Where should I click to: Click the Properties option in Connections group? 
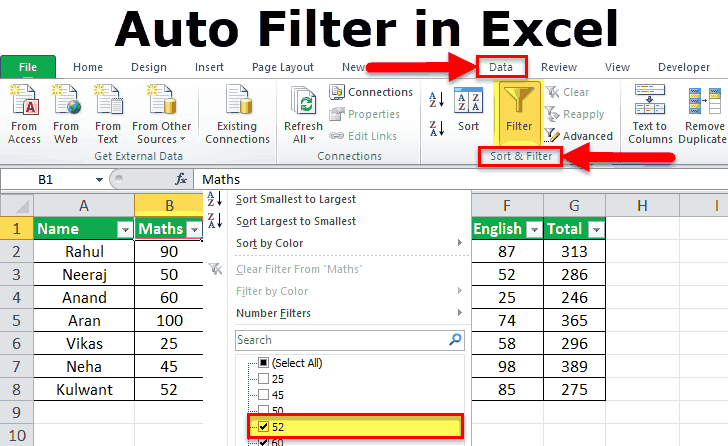(x=364, y=114)
